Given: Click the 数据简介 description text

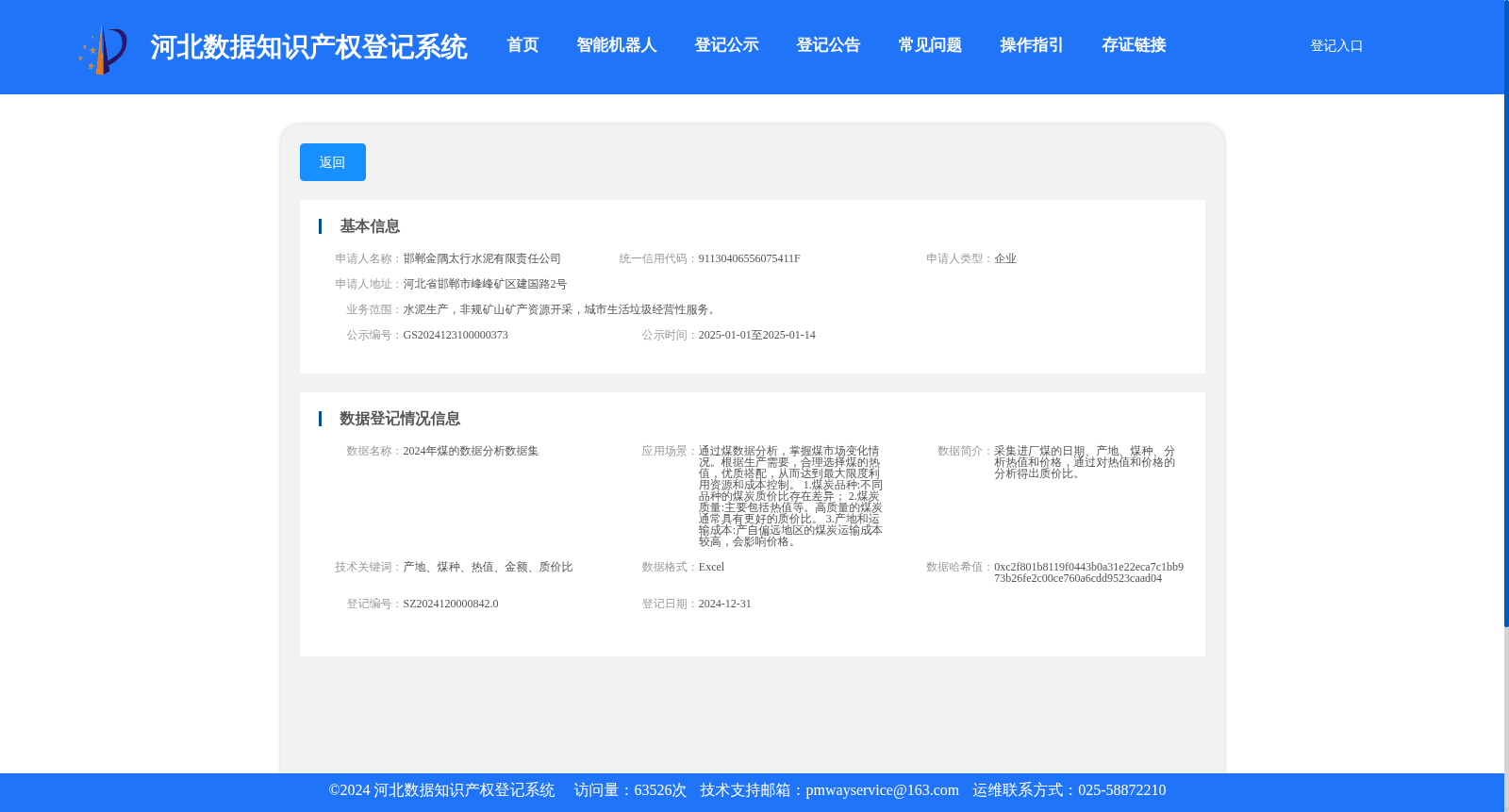Looking at the screenshot, I should [1085, 462].
